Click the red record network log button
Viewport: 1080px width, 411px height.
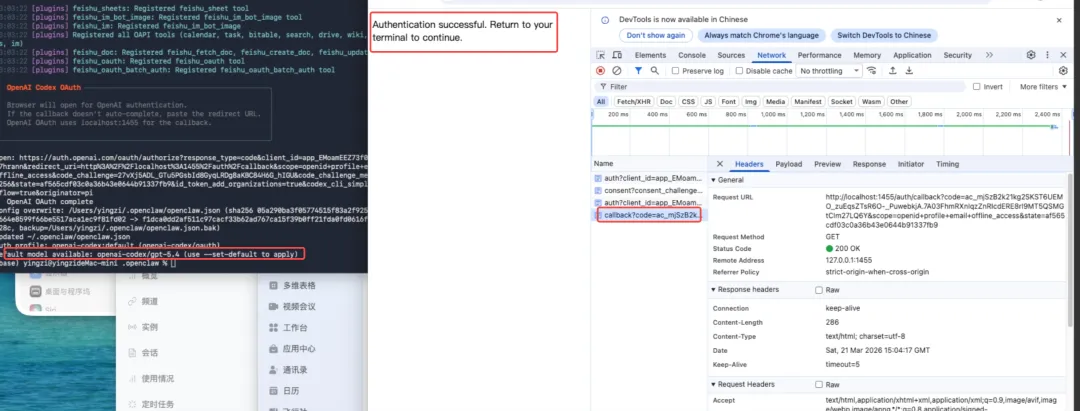[x=601, y=71]
